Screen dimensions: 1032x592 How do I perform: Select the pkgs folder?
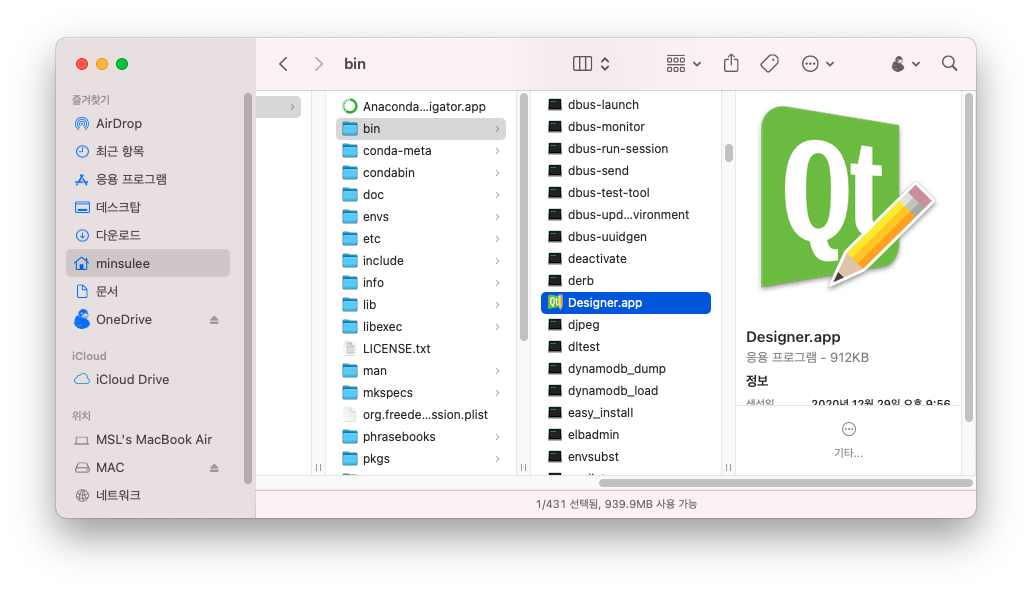(x=421, y=459)
